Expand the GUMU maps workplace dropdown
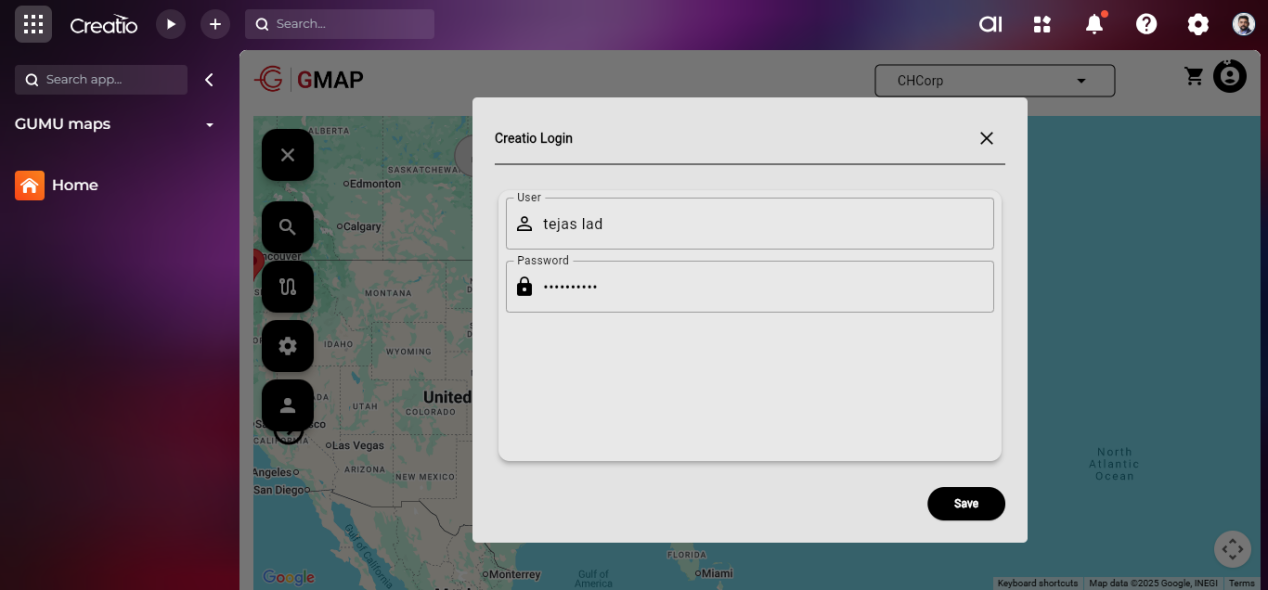 point(210,125)
